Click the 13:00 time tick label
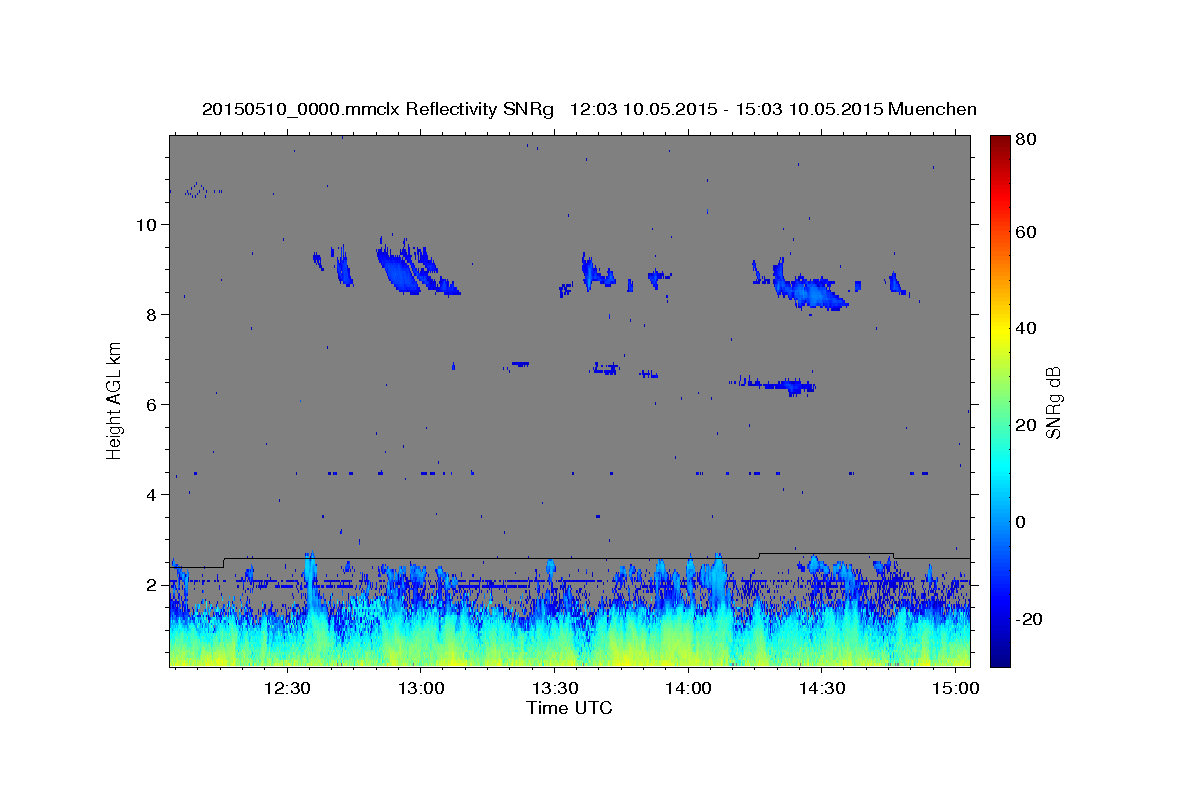1200x800 pixels. (x=421, y=688)
